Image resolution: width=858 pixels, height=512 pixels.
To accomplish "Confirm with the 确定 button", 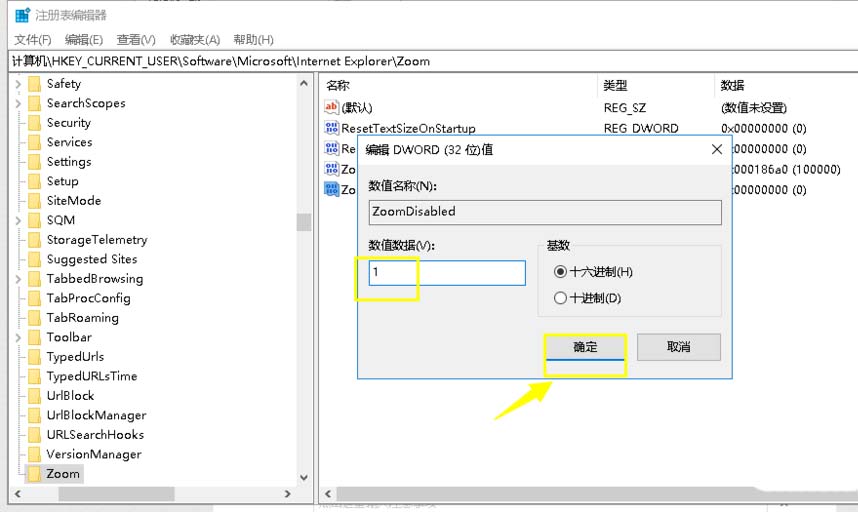I will coord(585,347).
